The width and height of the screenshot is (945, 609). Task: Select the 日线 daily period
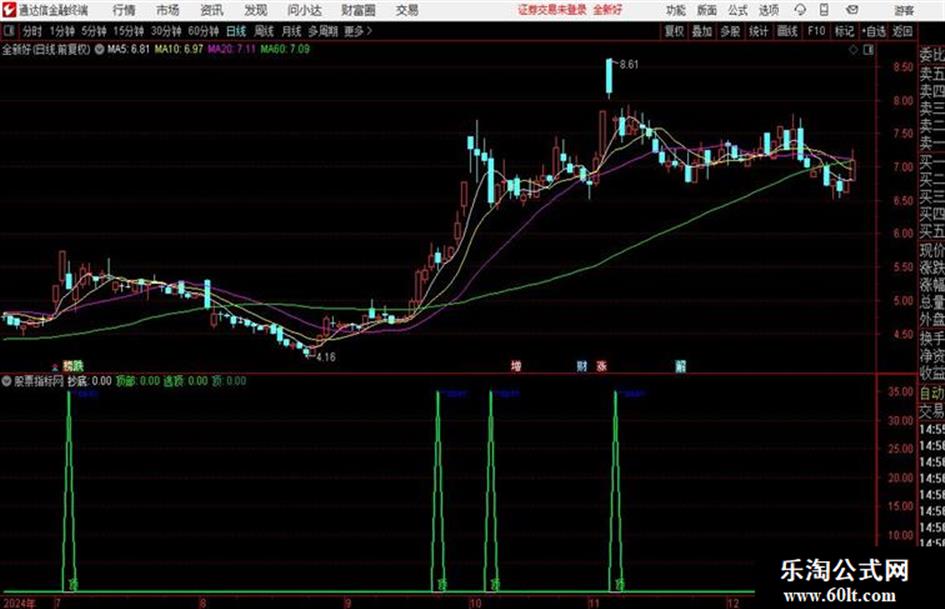pos(236,31)
